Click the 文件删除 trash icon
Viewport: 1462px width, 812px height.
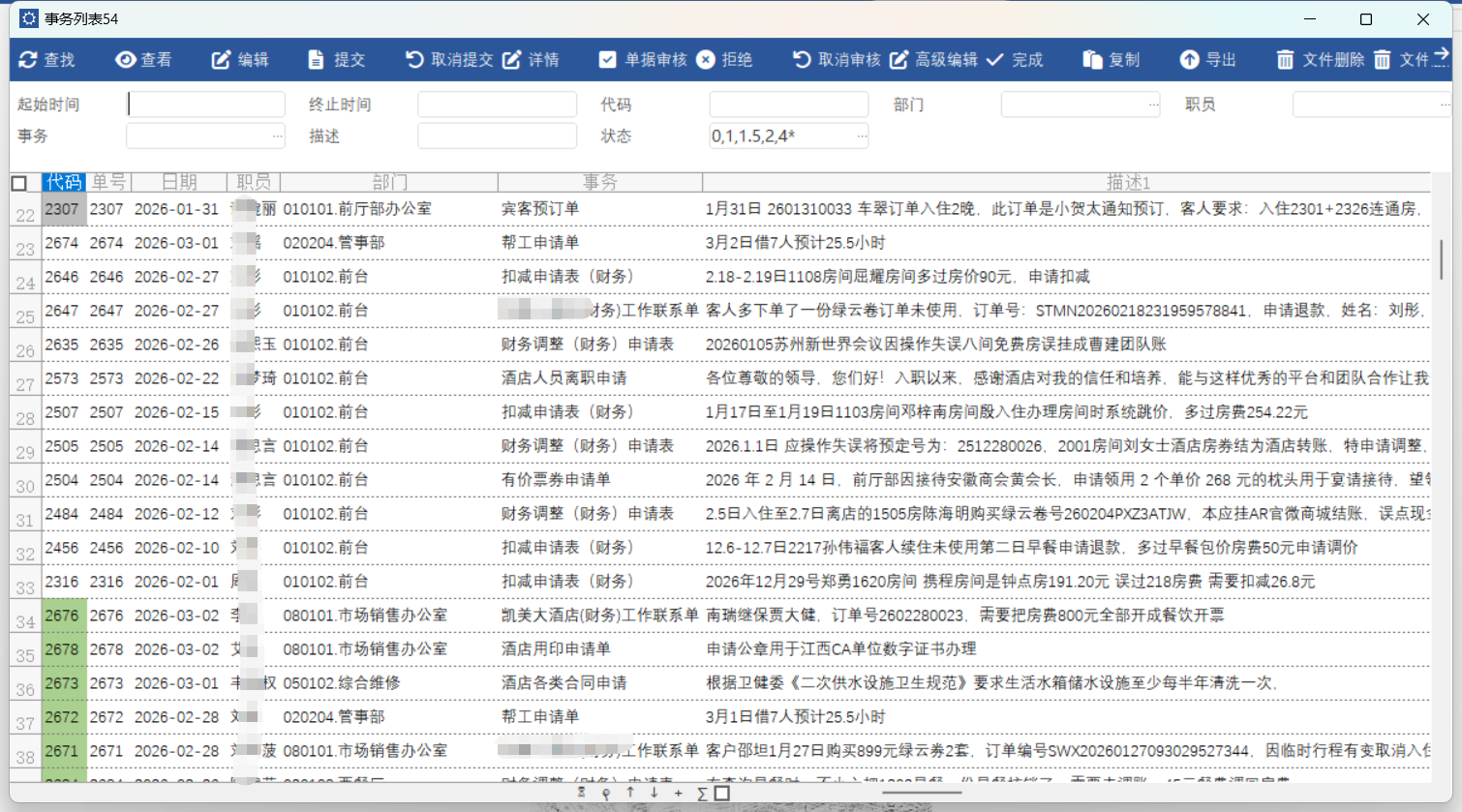[x=1285, y=60]
